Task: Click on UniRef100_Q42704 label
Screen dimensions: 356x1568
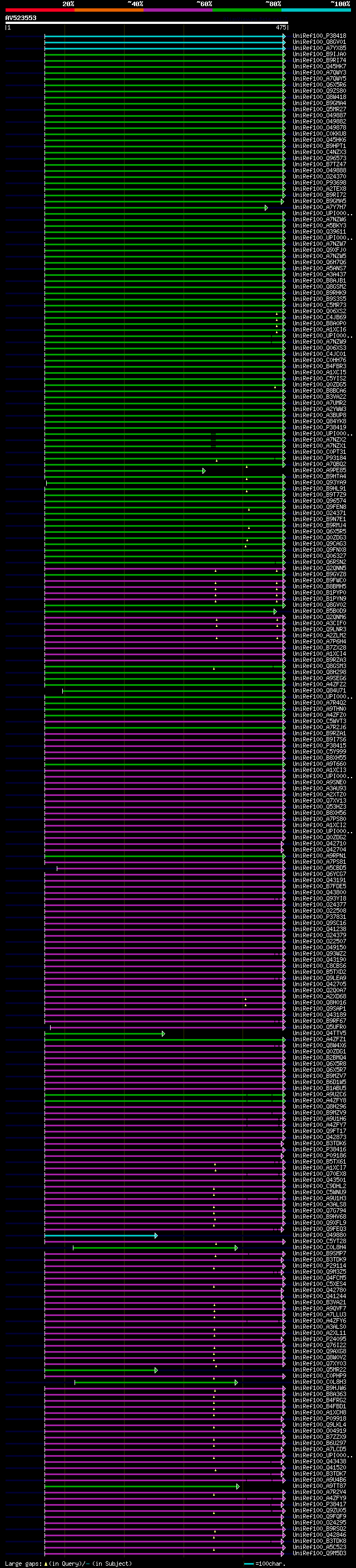Action: [319, 850]
